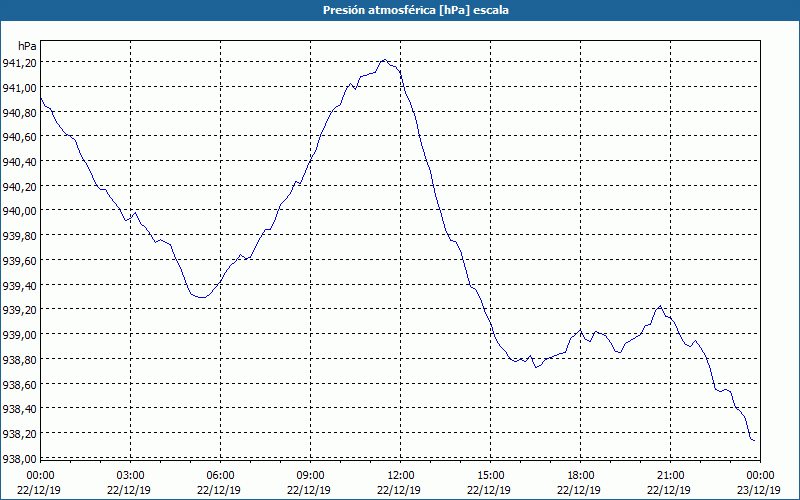
Task: Click the 941,00 y-axis label
Action: pos(20,88)
